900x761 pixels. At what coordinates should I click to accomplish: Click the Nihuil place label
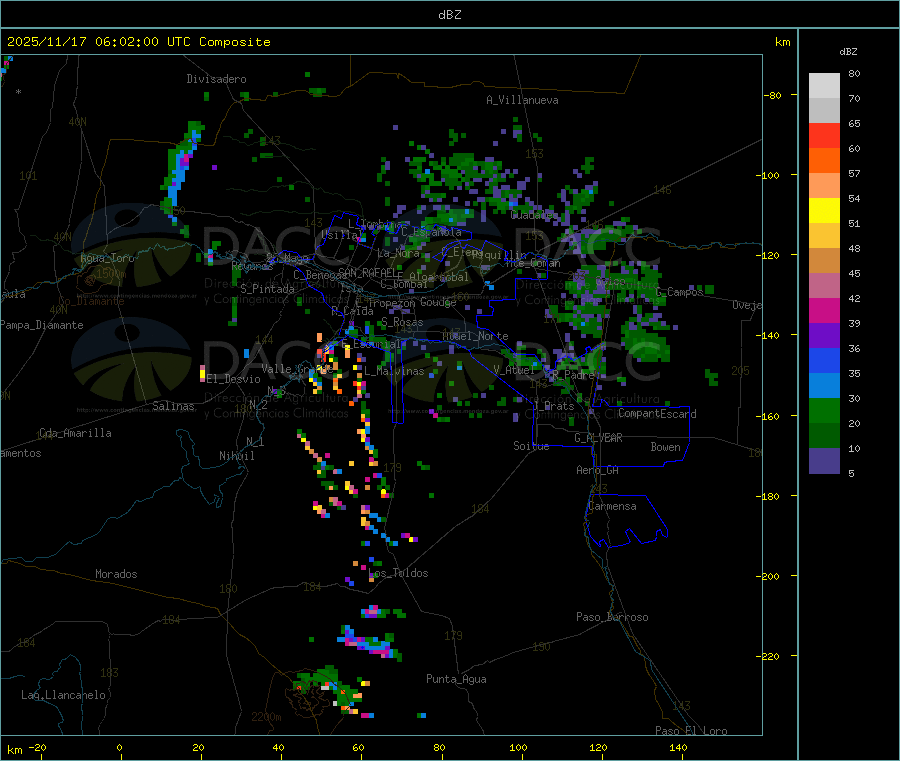237,456
